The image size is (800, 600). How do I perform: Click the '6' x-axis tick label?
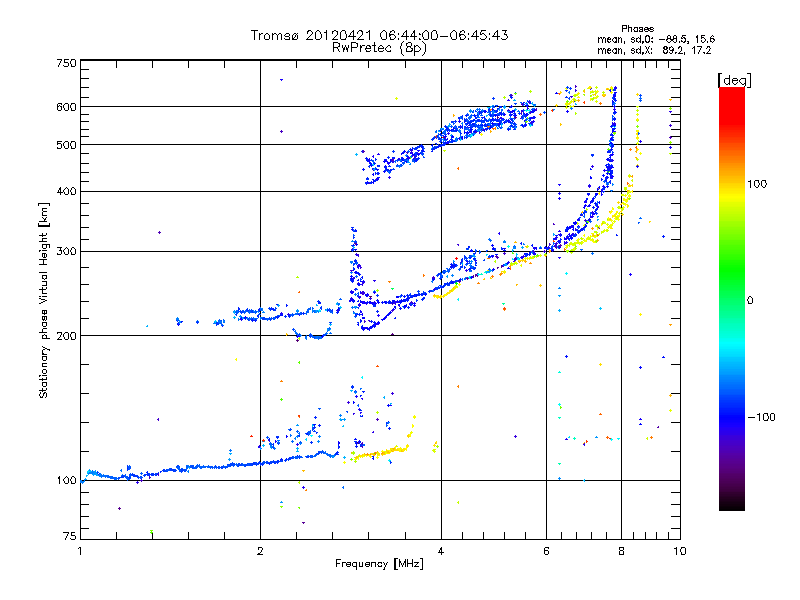coord(546,551)
